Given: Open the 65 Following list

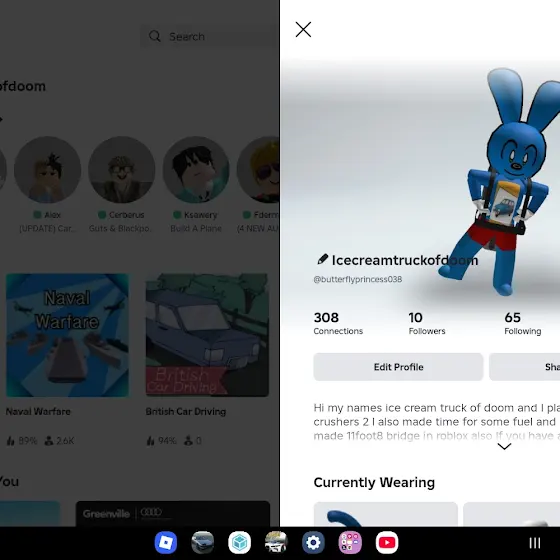Looking at the screenshot, I should click(x=522, y=323).
